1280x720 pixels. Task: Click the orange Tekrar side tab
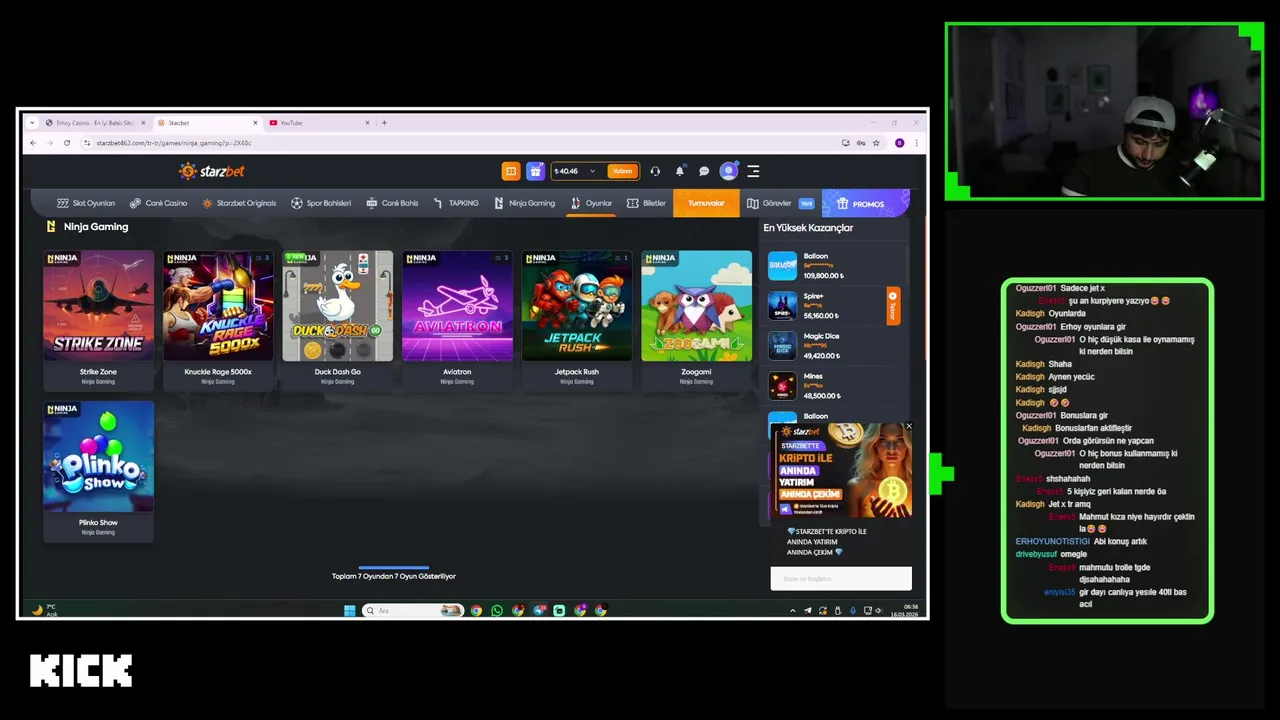[893, 306]
